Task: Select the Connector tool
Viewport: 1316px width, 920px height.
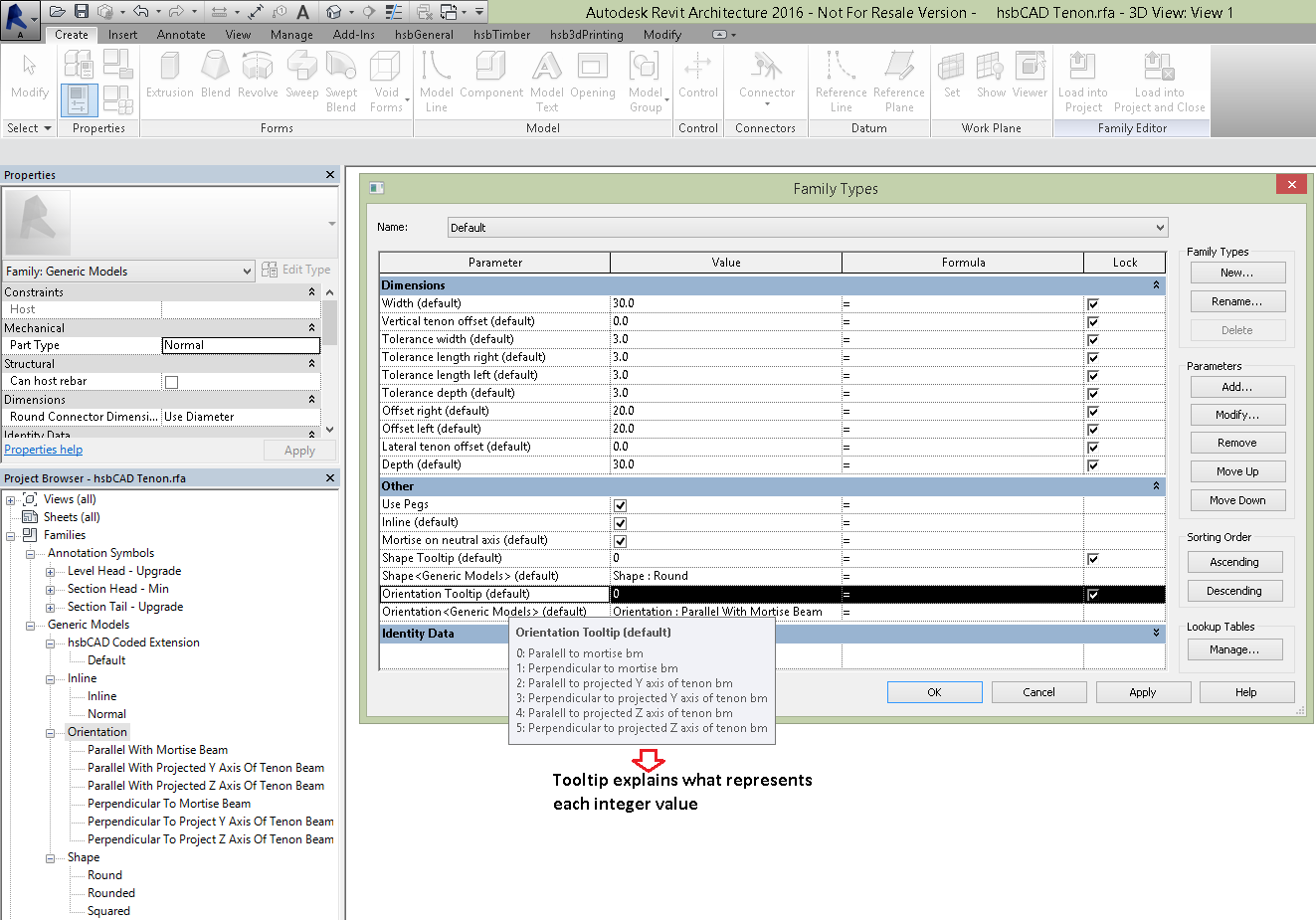Action: pyautogui.click(x=766, y=80)
